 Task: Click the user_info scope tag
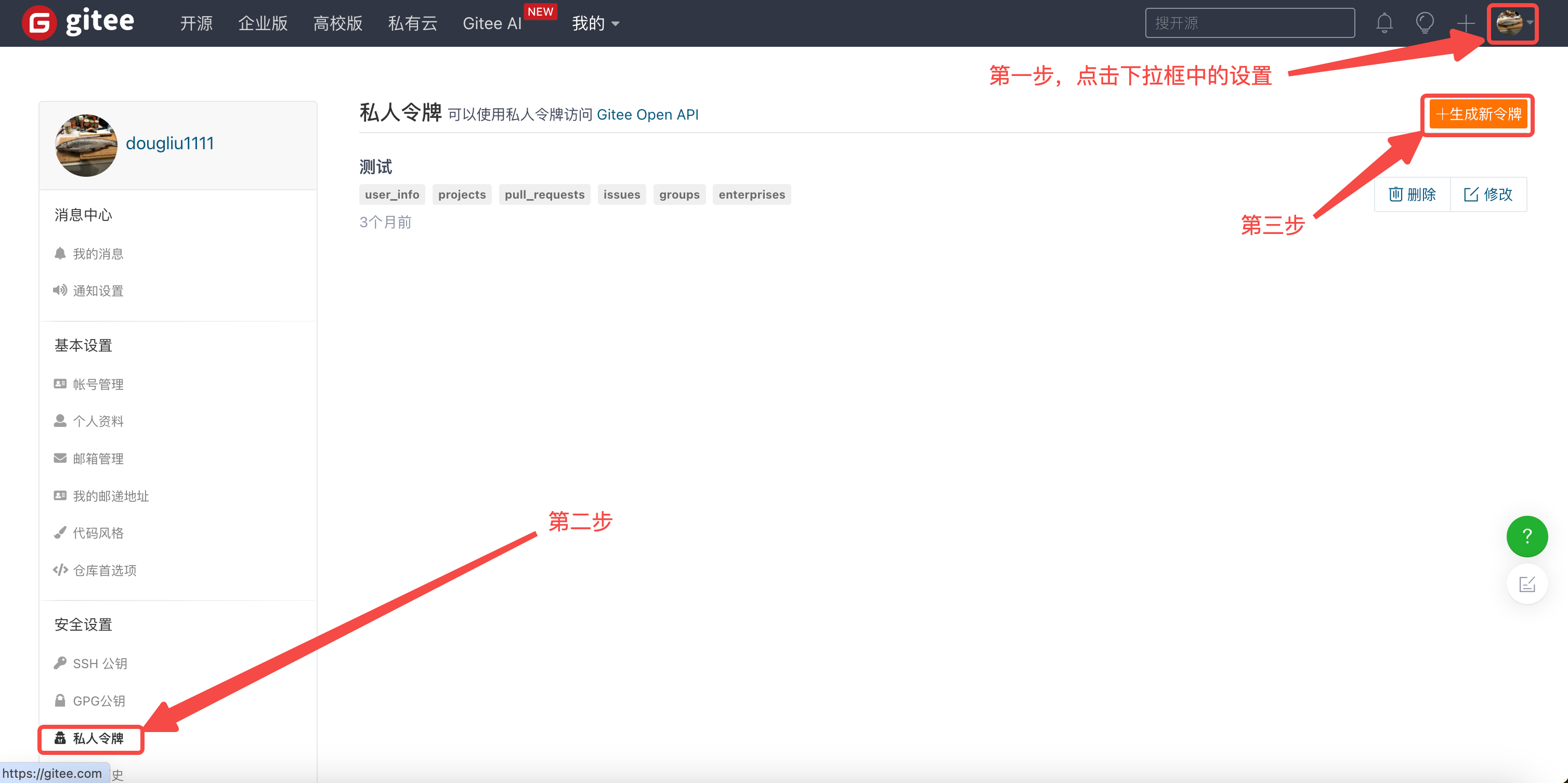(x=392, y=194)
